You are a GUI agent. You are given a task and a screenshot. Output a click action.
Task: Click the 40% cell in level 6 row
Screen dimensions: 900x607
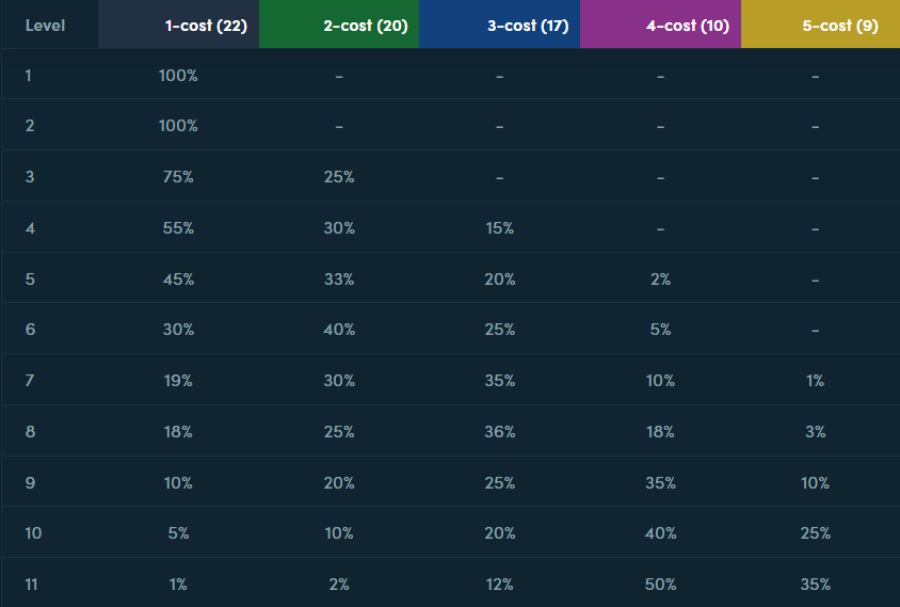(339, 329)
